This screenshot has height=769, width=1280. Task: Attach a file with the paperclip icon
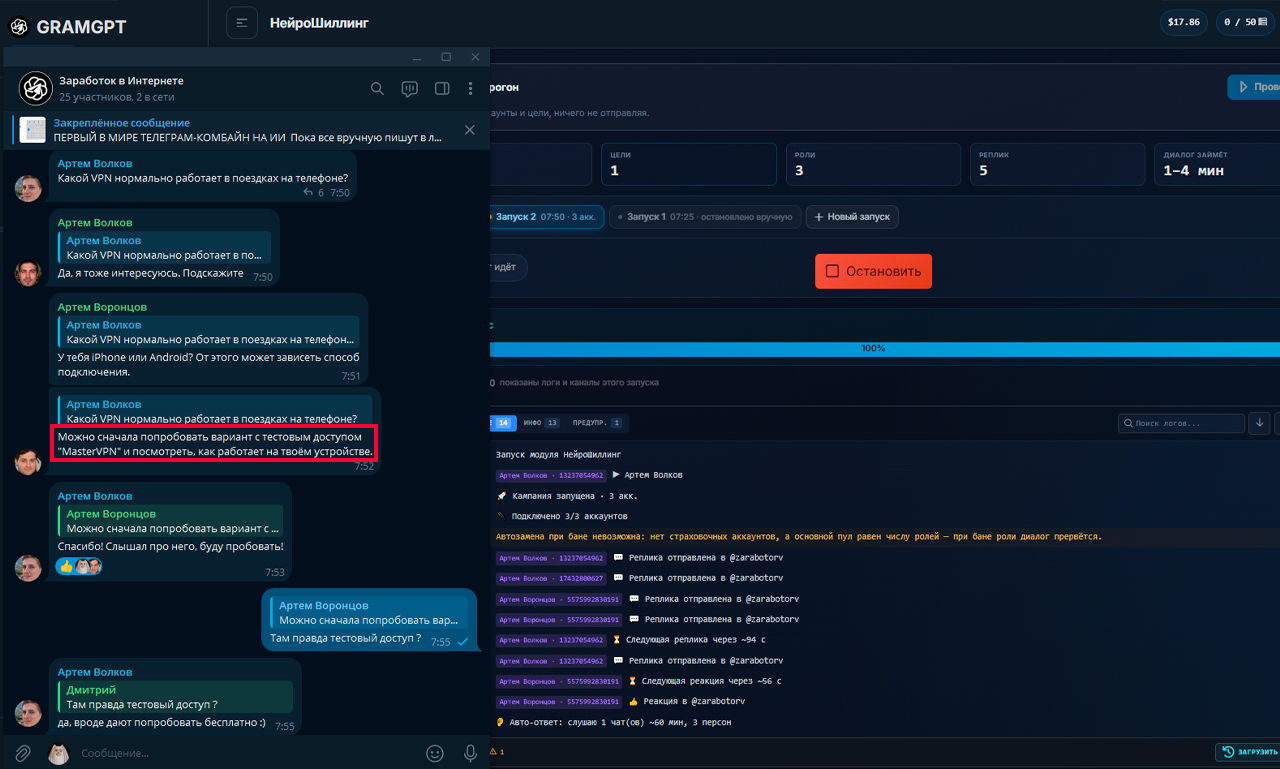[x=22, y=753]
